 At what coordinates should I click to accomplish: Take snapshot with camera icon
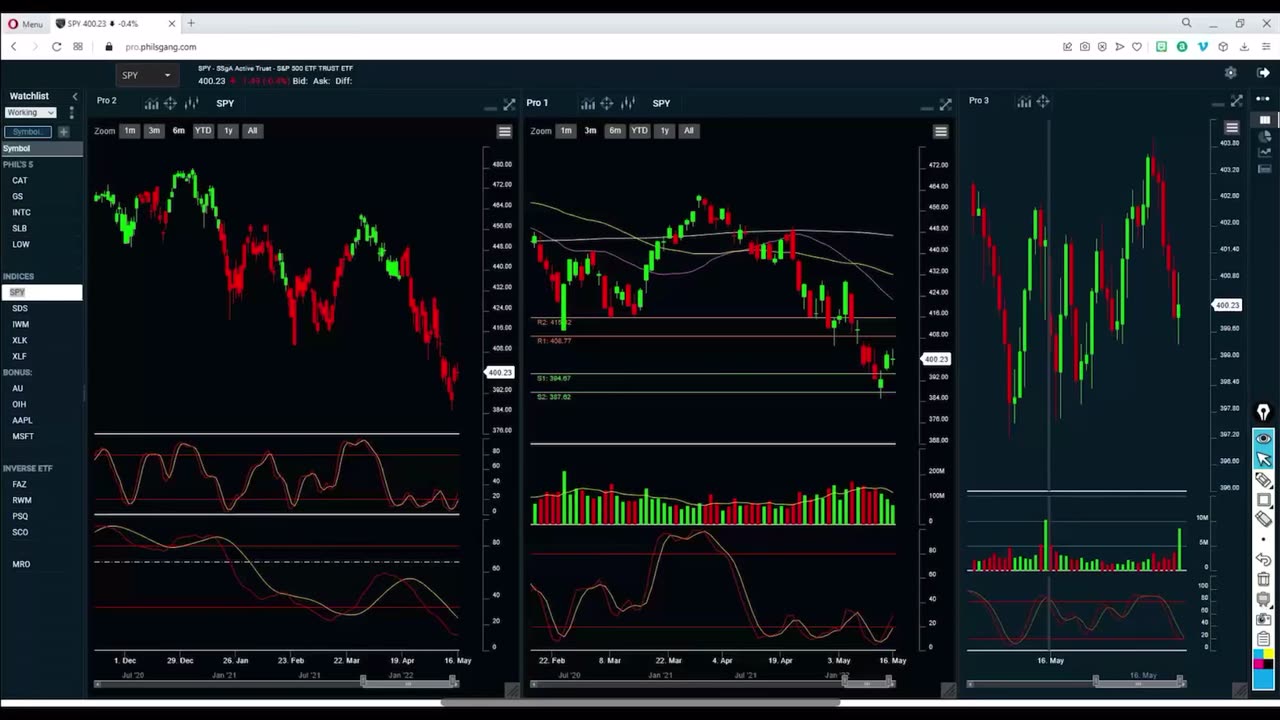pos(1264,619)
